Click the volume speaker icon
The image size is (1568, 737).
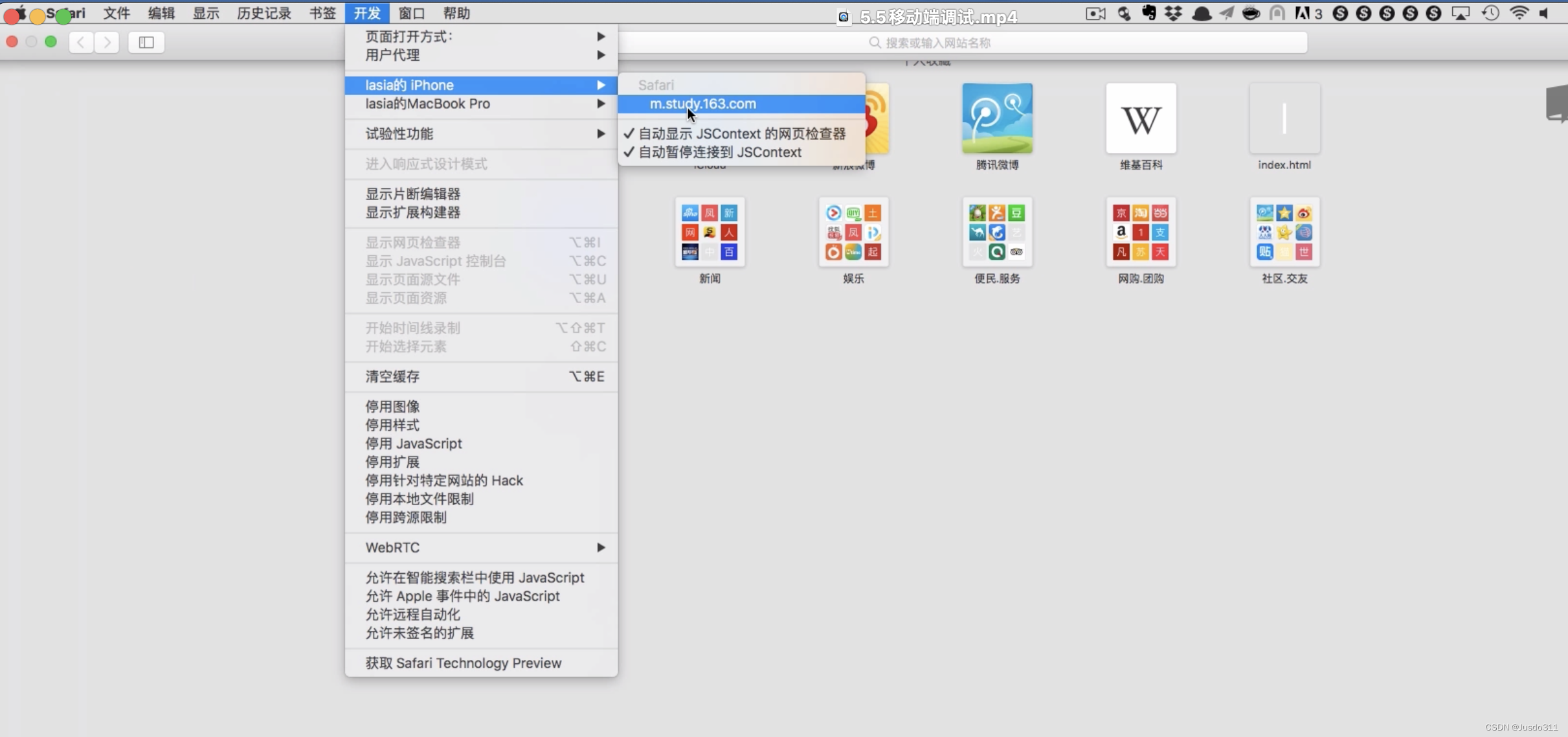click(x=1545, y=13)
